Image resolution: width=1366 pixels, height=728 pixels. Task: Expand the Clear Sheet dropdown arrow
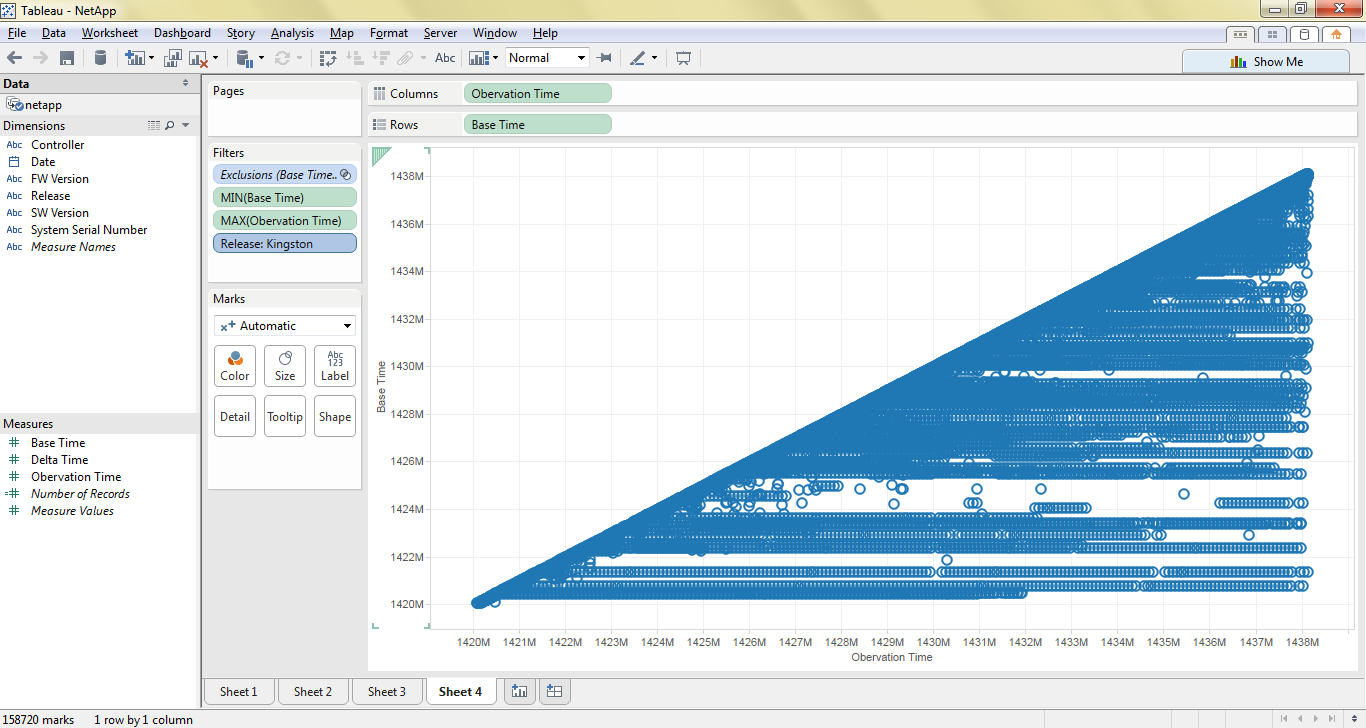tap(215, 58)
